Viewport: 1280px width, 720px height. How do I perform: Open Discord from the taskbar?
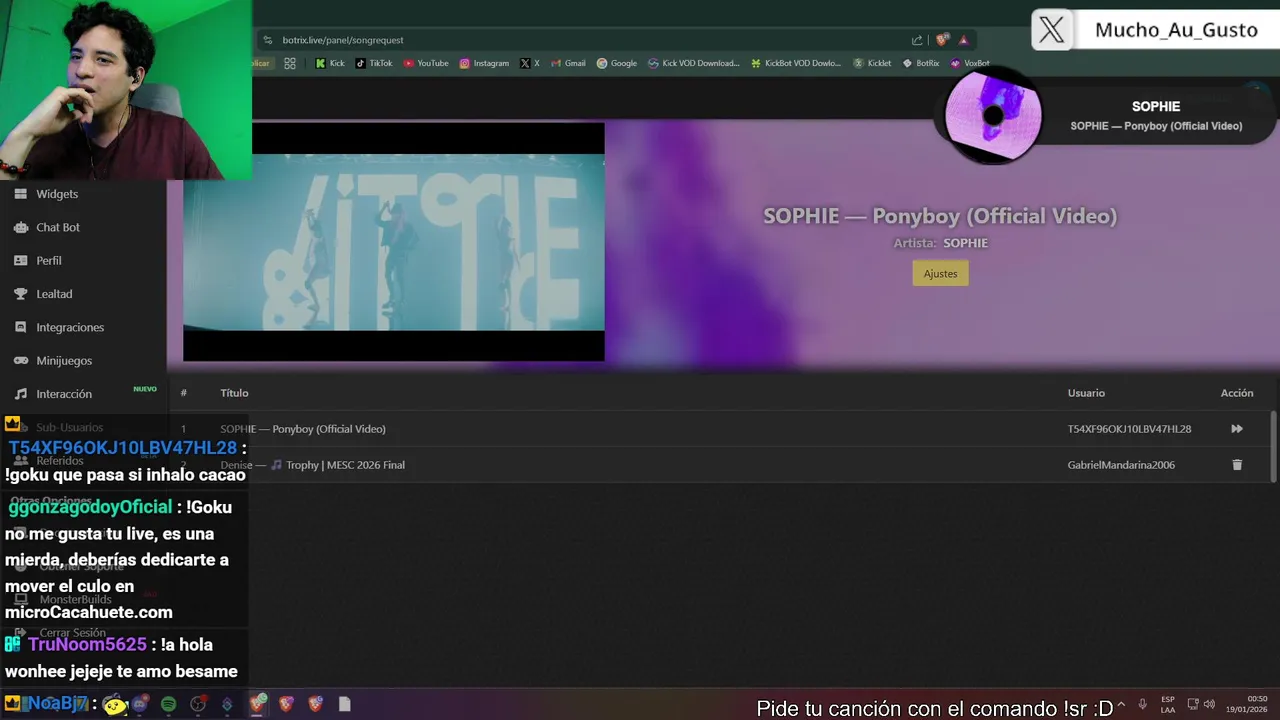[140, 704]
